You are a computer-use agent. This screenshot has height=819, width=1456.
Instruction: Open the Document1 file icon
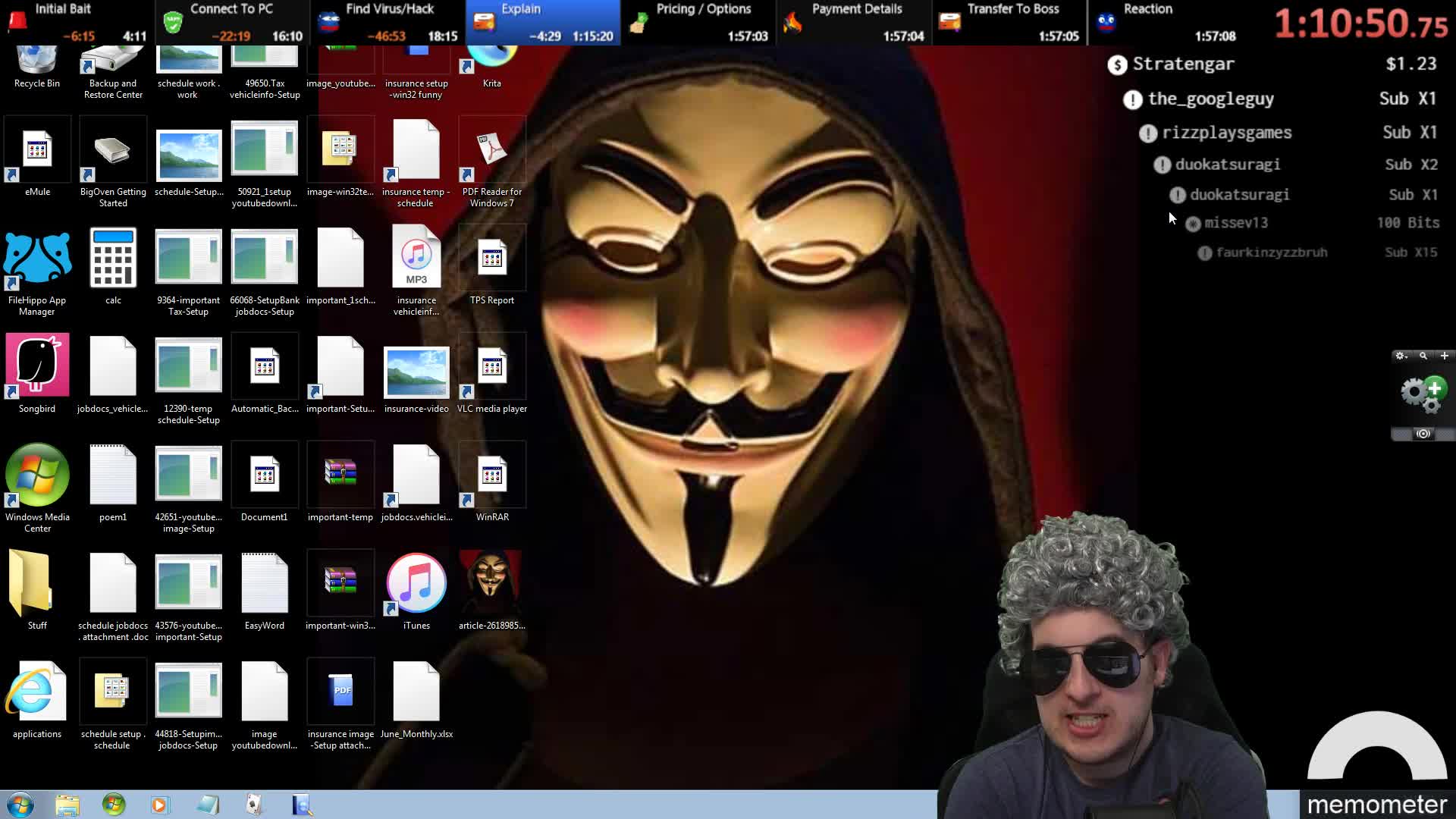pos(265,475)
